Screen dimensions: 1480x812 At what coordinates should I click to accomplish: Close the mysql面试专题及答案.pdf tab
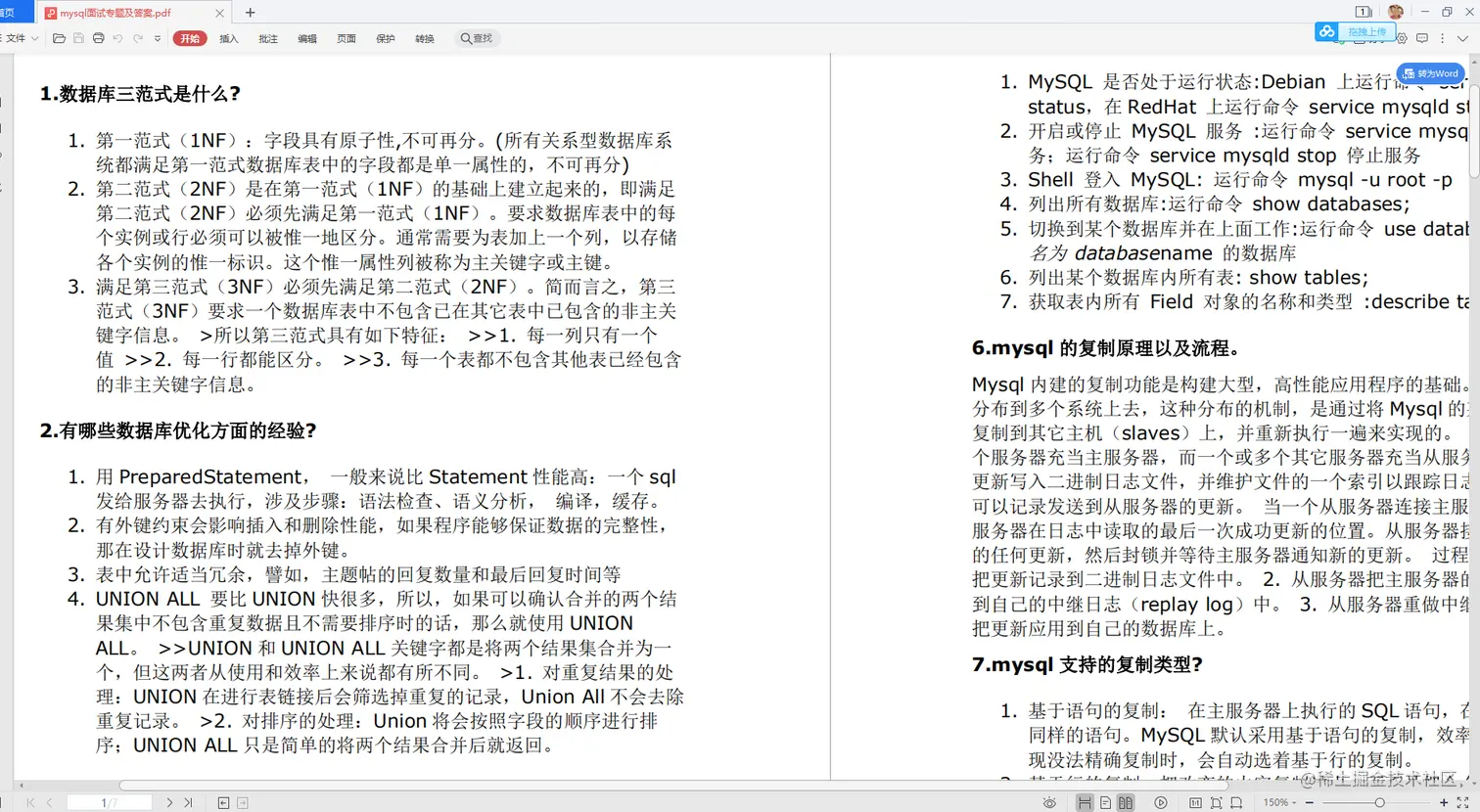(x=219, y=13)
